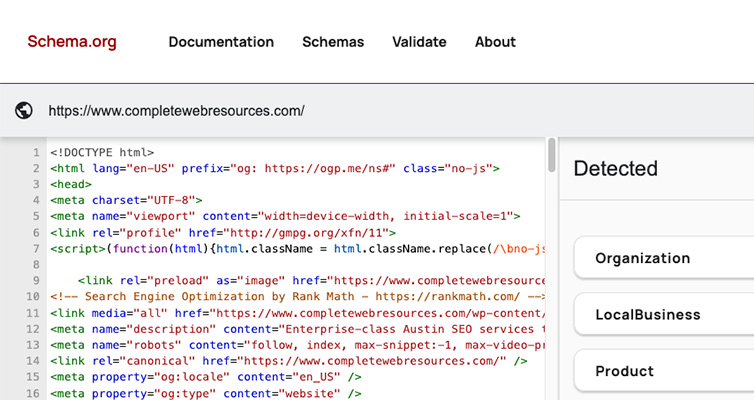This screenshot has height=400, width=754.
Task: Click the Schema.org logo link
Action: point(72,42)
